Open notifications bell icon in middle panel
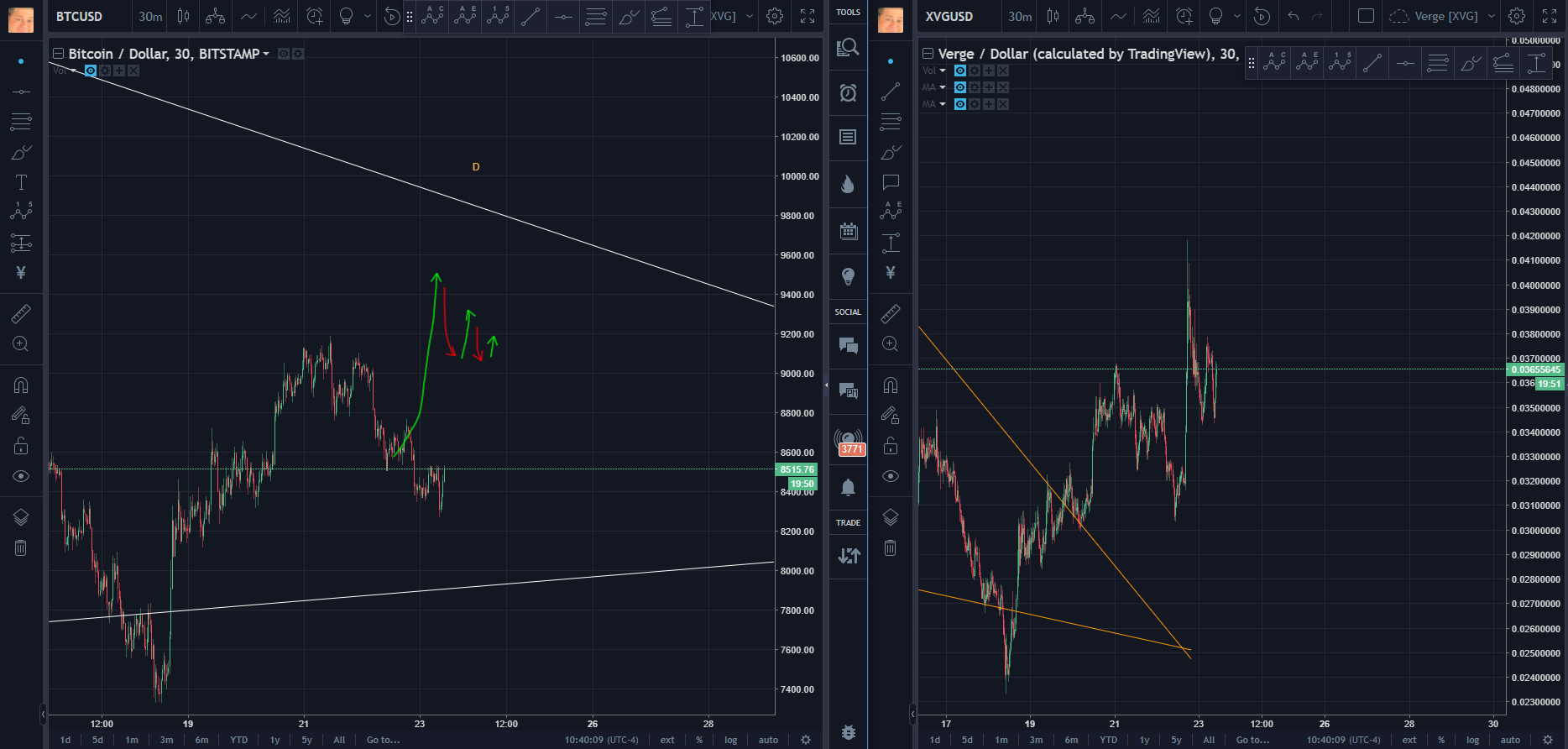 pos(848,487)
